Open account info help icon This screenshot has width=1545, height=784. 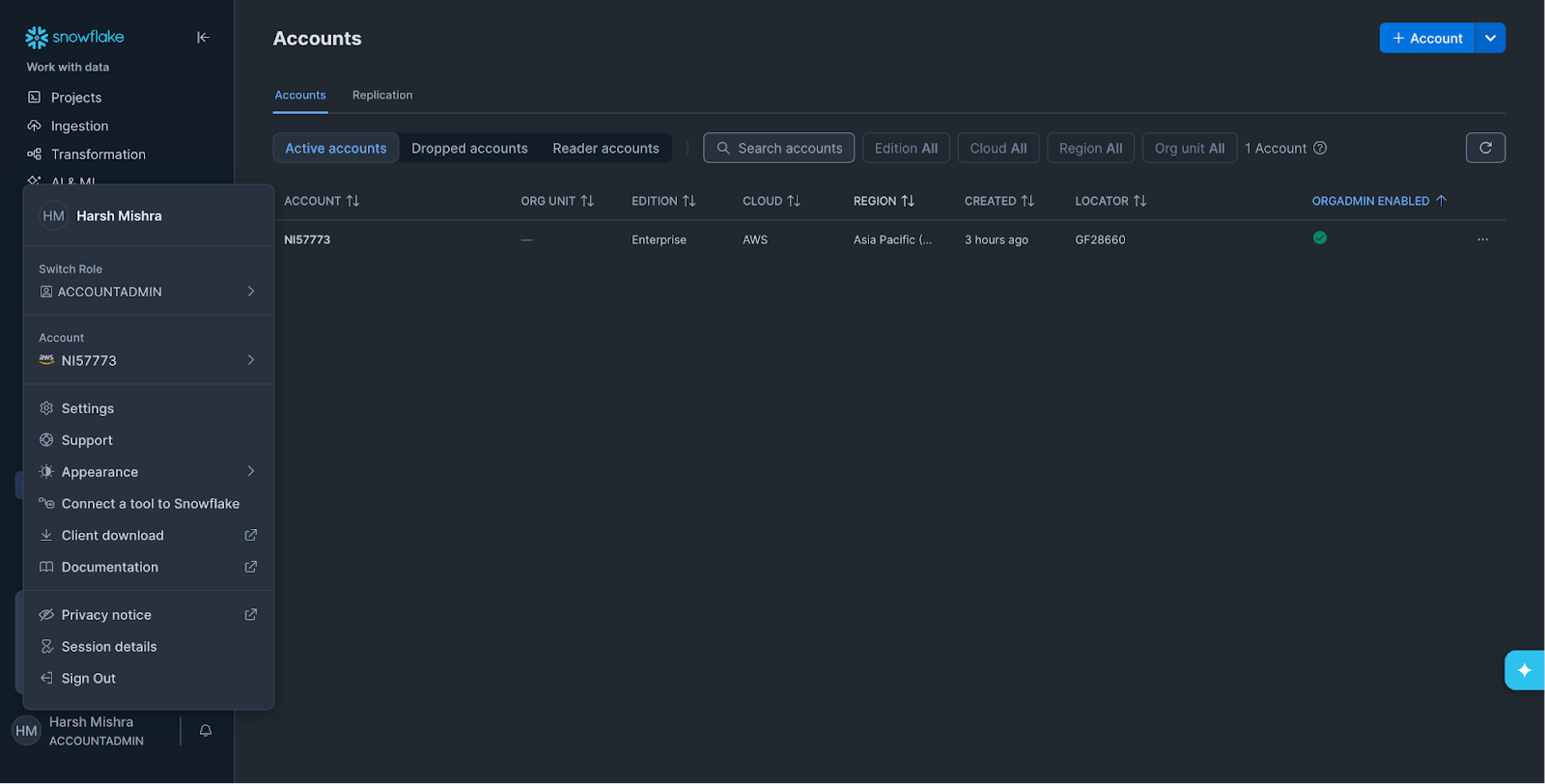click(1320, 148)
